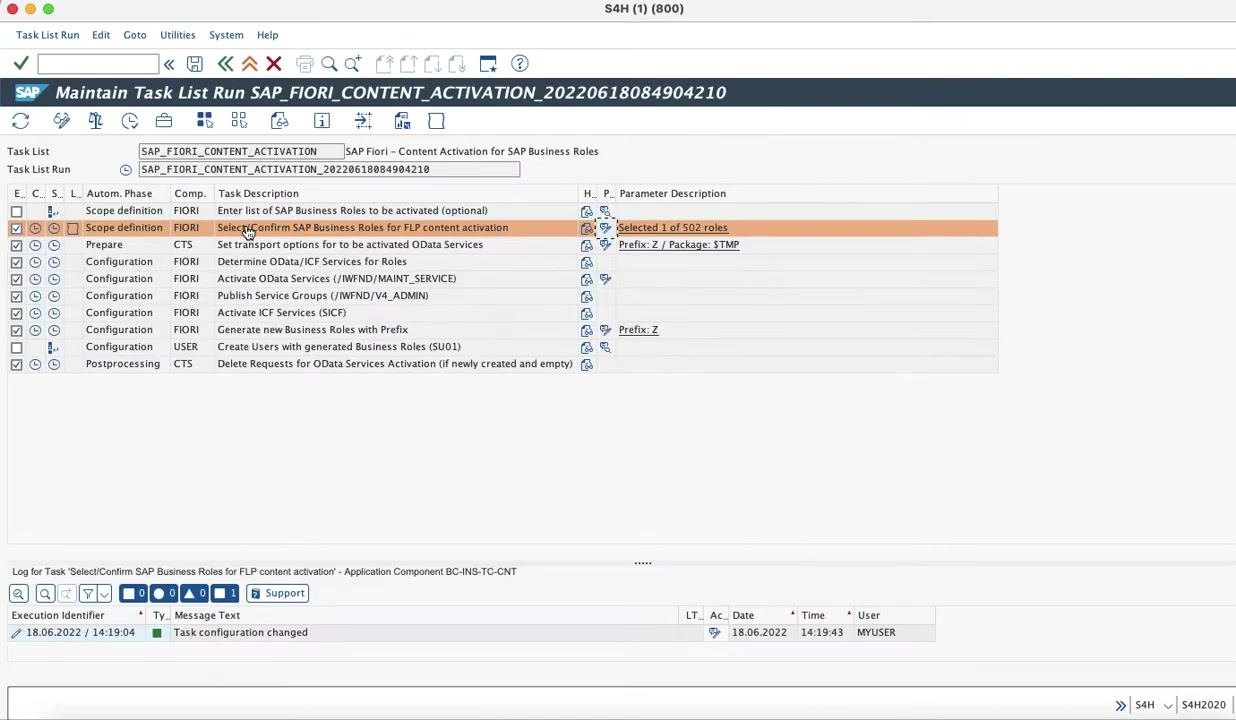Click the help icon in the 'Set transport options' row
The height and width of the screenshot is (720, 1236).
click(587, 245)
